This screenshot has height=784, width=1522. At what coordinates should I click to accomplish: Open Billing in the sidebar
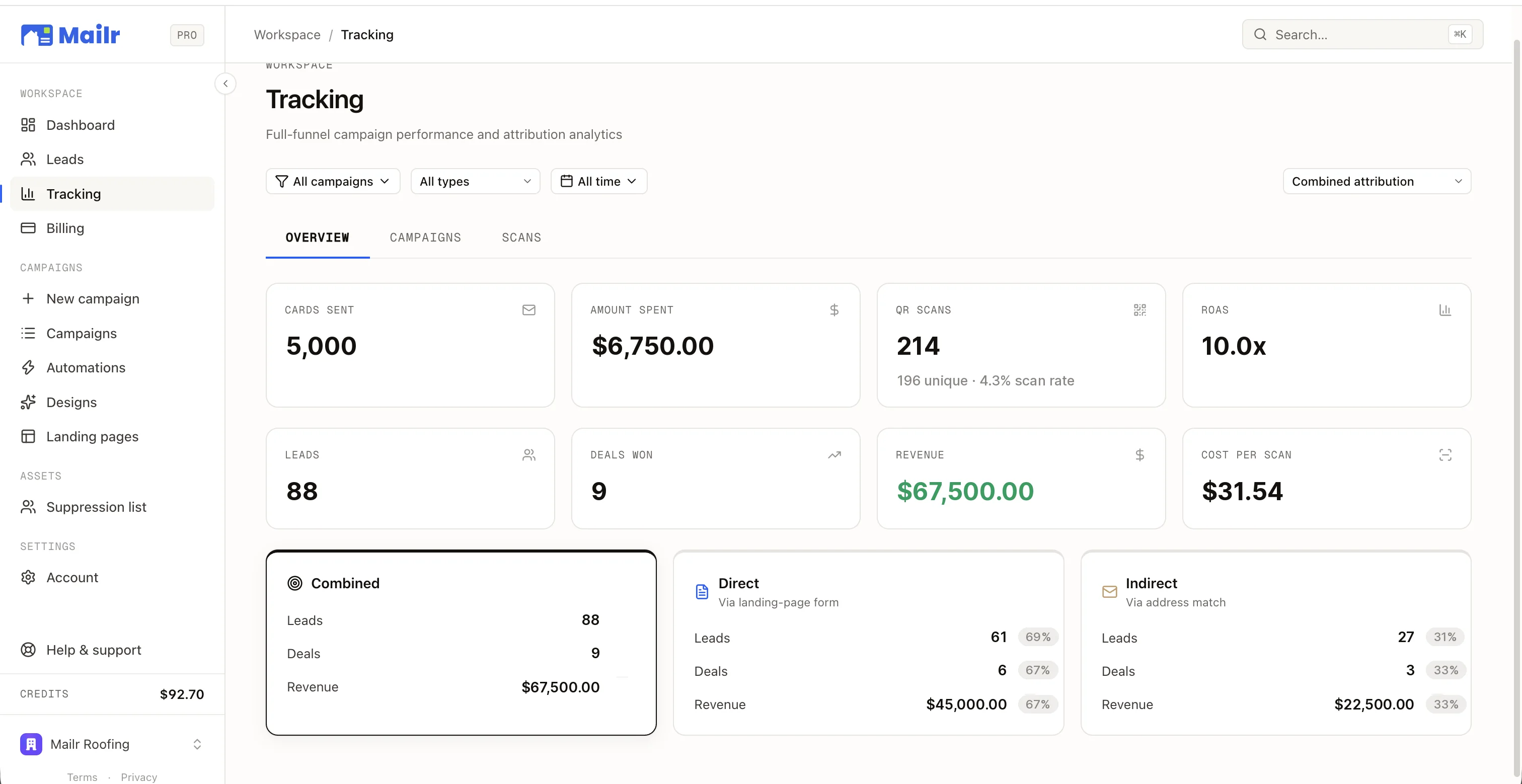pyautogui.click(x=112, y=228)
